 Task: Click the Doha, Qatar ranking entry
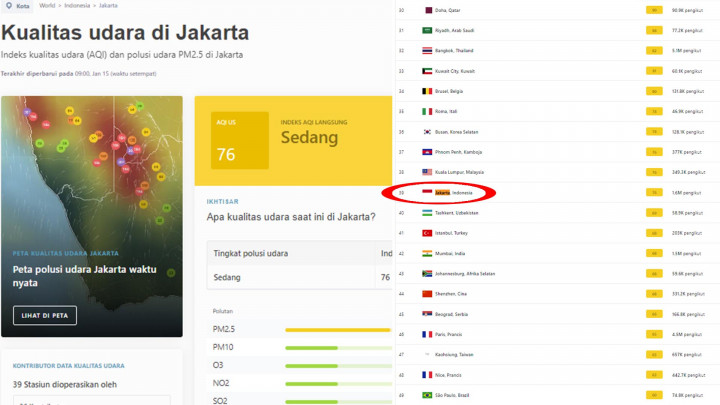tap(448, 10)
